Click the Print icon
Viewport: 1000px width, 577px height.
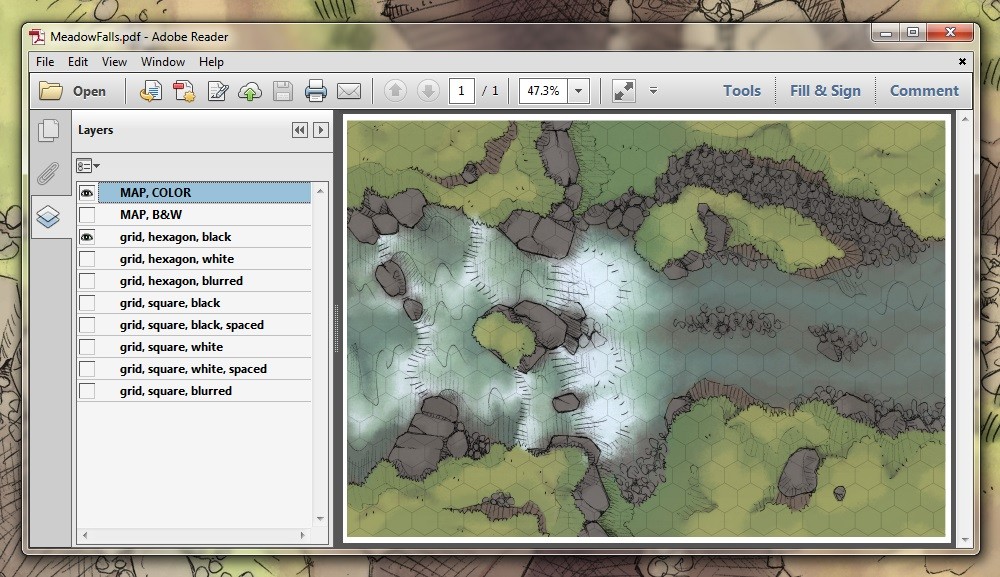[x=316, y=91]
